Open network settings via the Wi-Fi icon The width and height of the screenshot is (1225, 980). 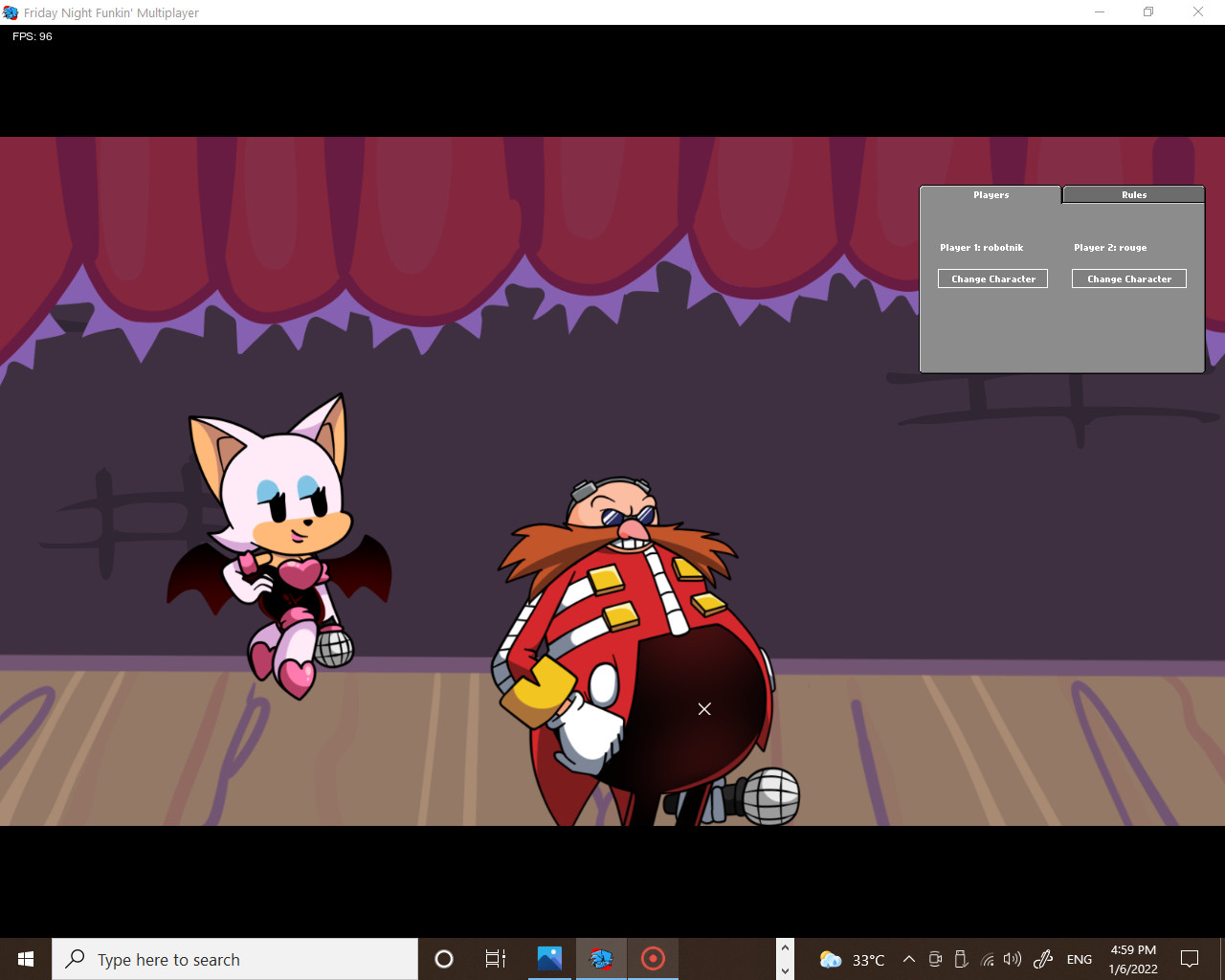988,959
